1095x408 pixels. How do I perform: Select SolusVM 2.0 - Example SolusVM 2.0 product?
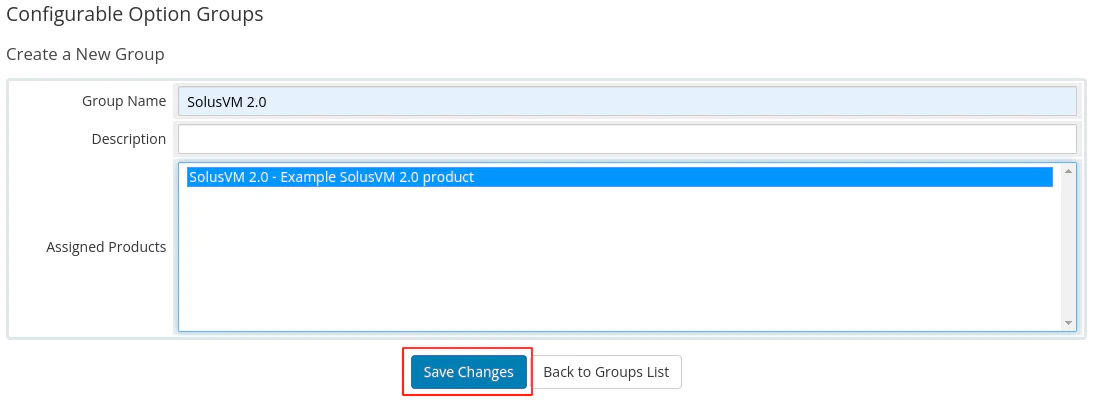click(x=620, y=177)
